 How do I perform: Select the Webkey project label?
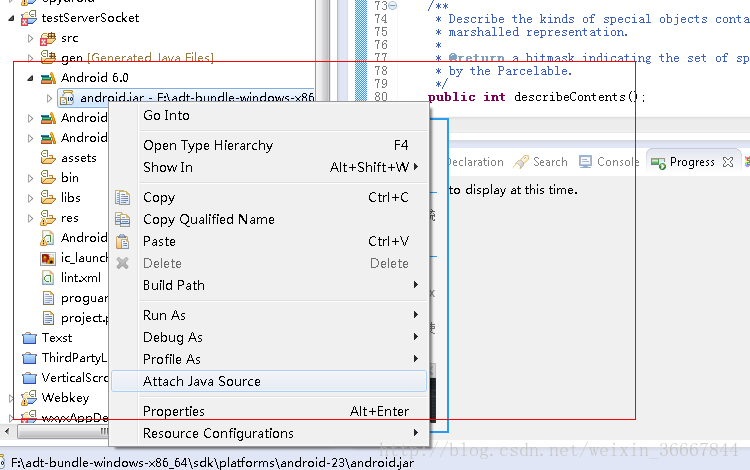click(66, 398)
